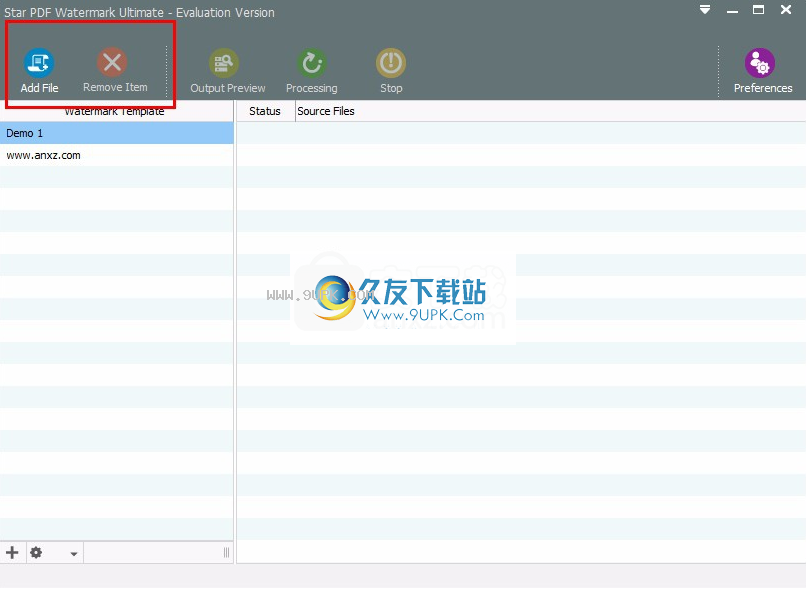The image size is (806, 596).
Task: Maximize the Star PDF Watermark window
Action: (x=758, y=10)
